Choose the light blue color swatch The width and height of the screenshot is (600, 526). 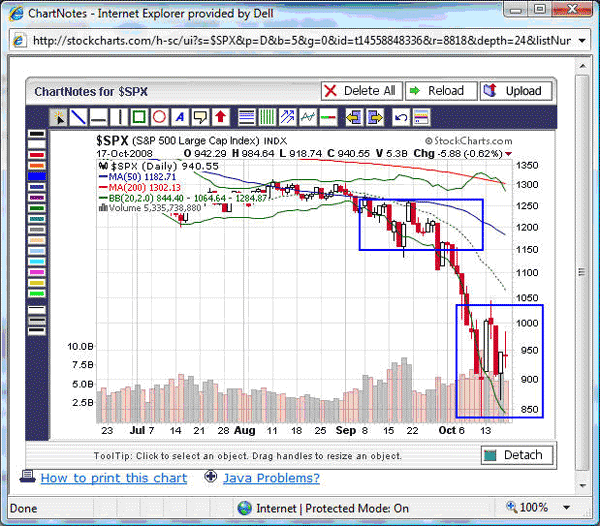[37, 251]
